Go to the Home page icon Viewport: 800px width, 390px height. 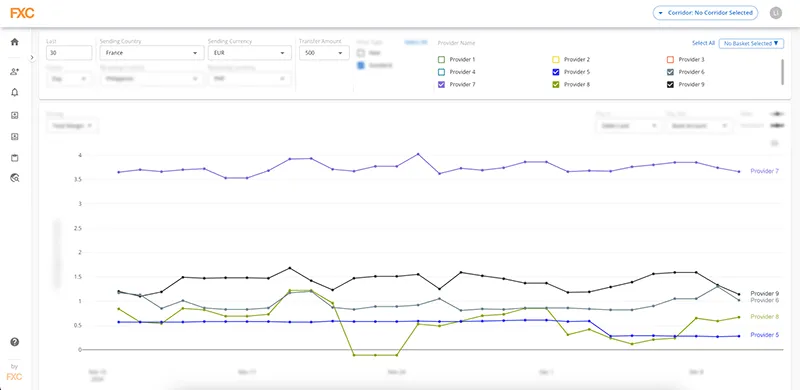pos(14,42)
